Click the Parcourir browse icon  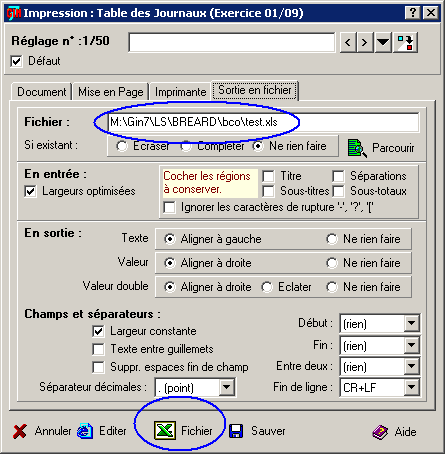click(357, 148)
